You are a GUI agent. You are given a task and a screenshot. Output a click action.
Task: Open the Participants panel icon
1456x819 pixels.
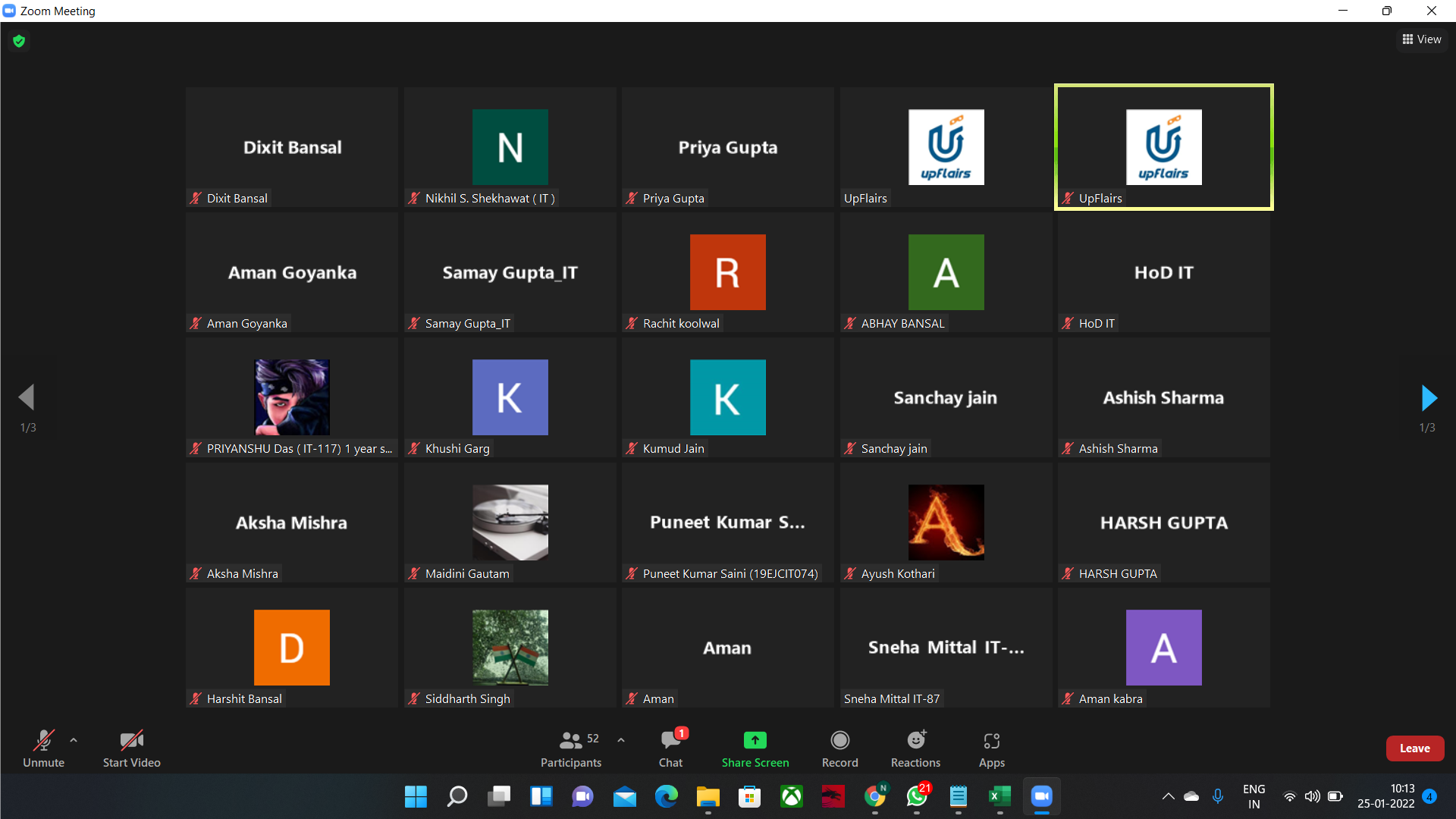(x=570, y=740)
